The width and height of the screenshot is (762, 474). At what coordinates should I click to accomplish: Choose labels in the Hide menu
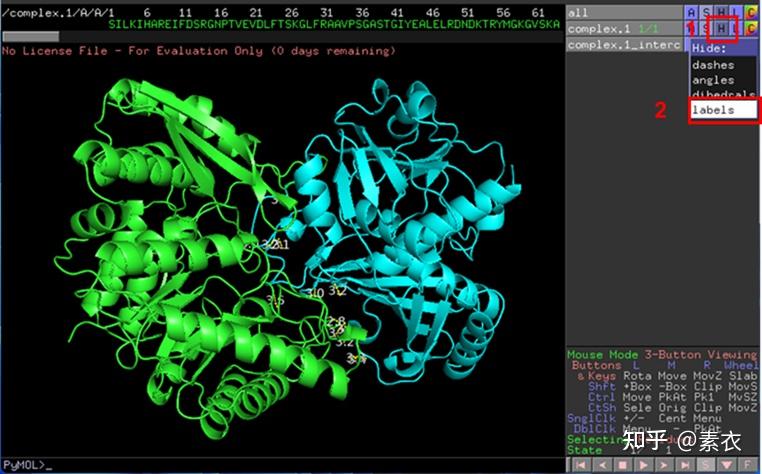(x=724, y=110)
